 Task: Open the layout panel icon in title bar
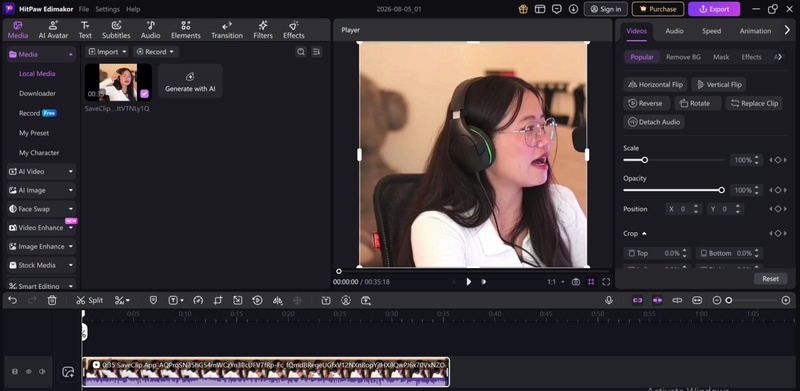click(540, 9)
